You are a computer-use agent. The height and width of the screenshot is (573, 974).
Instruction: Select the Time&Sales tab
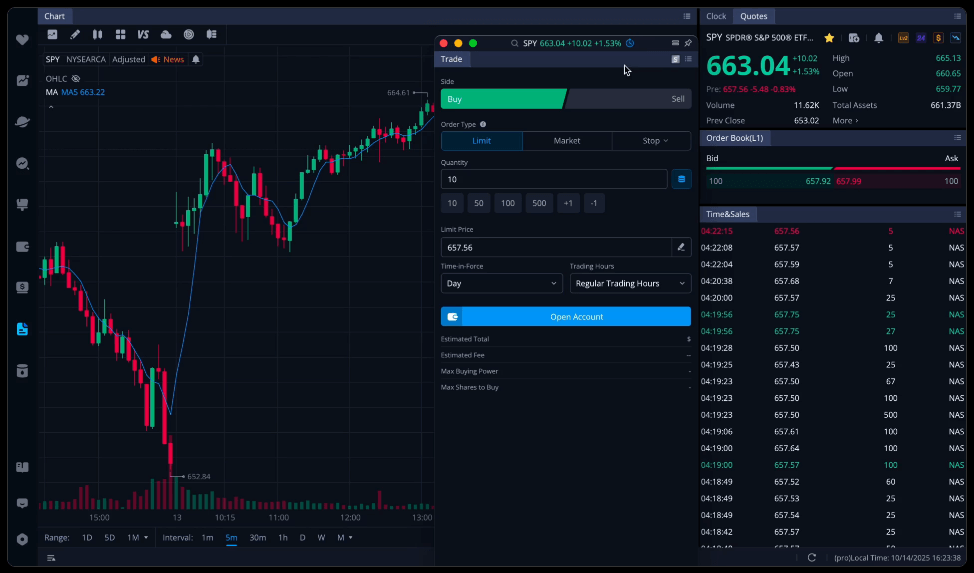pyautogui.click(x=727, y=214)
